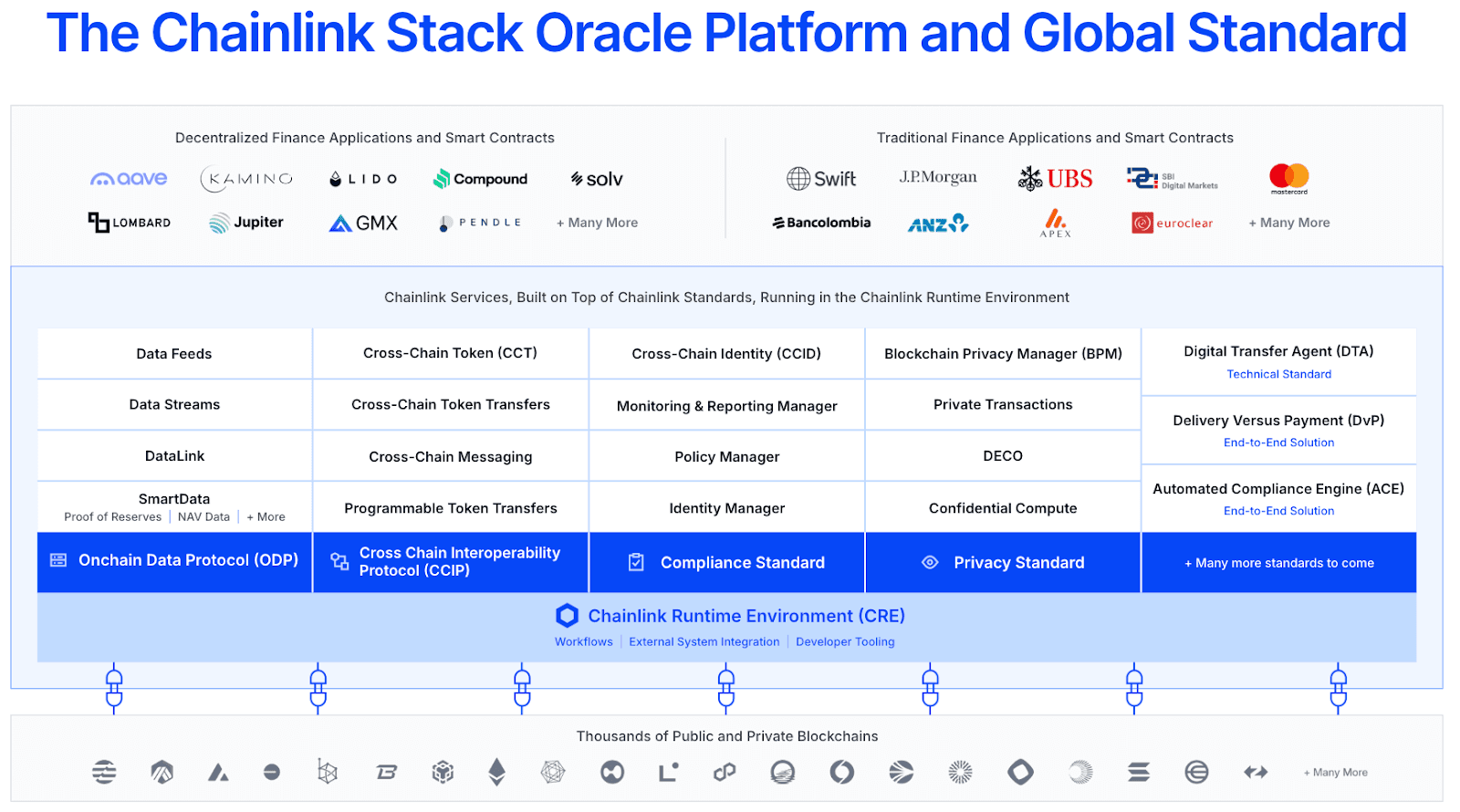Viewport: 1460px width, 812px height.
Task: Click the Privacy Standard eye icon
Action: click(x=930, y=563)
